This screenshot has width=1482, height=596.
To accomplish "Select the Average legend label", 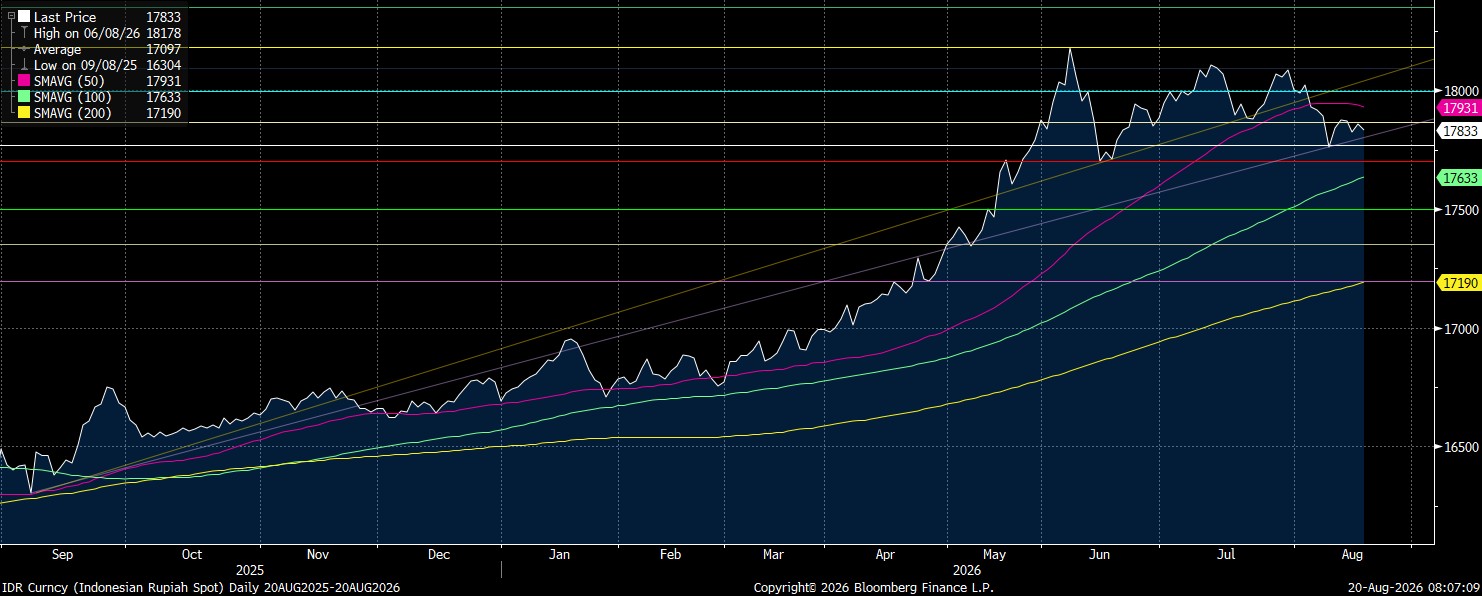I will click(57, 49).
